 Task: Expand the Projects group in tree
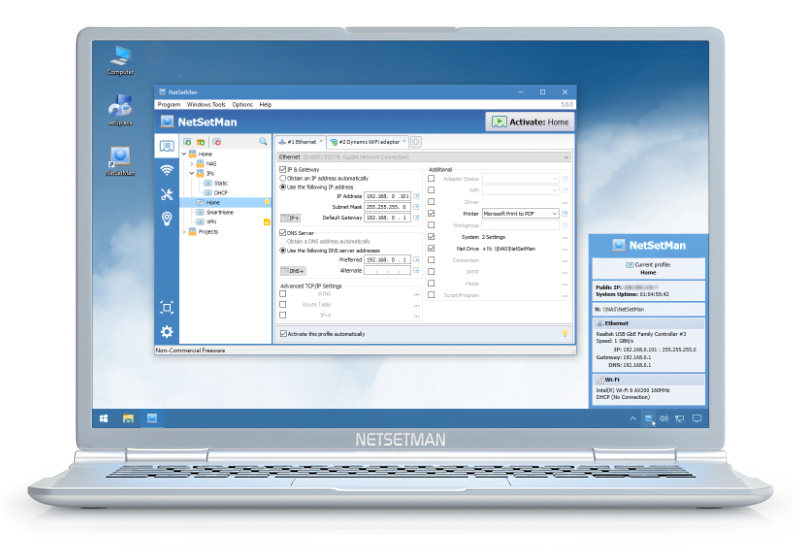coord(184,232)
